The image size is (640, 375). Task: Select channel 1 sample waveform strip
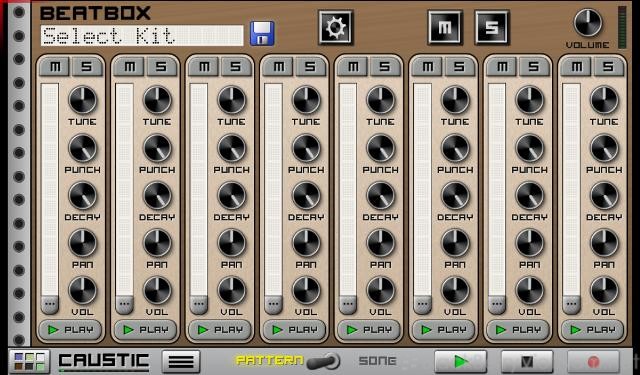click(50, 190)
